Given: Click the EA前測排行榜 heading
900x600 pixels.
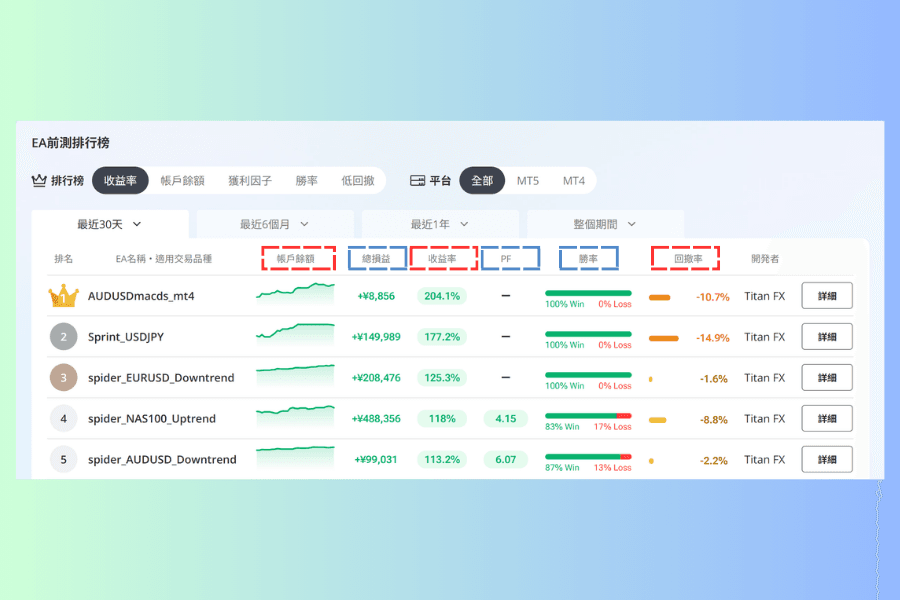Looking at the screenshot, I should [71, 143].
